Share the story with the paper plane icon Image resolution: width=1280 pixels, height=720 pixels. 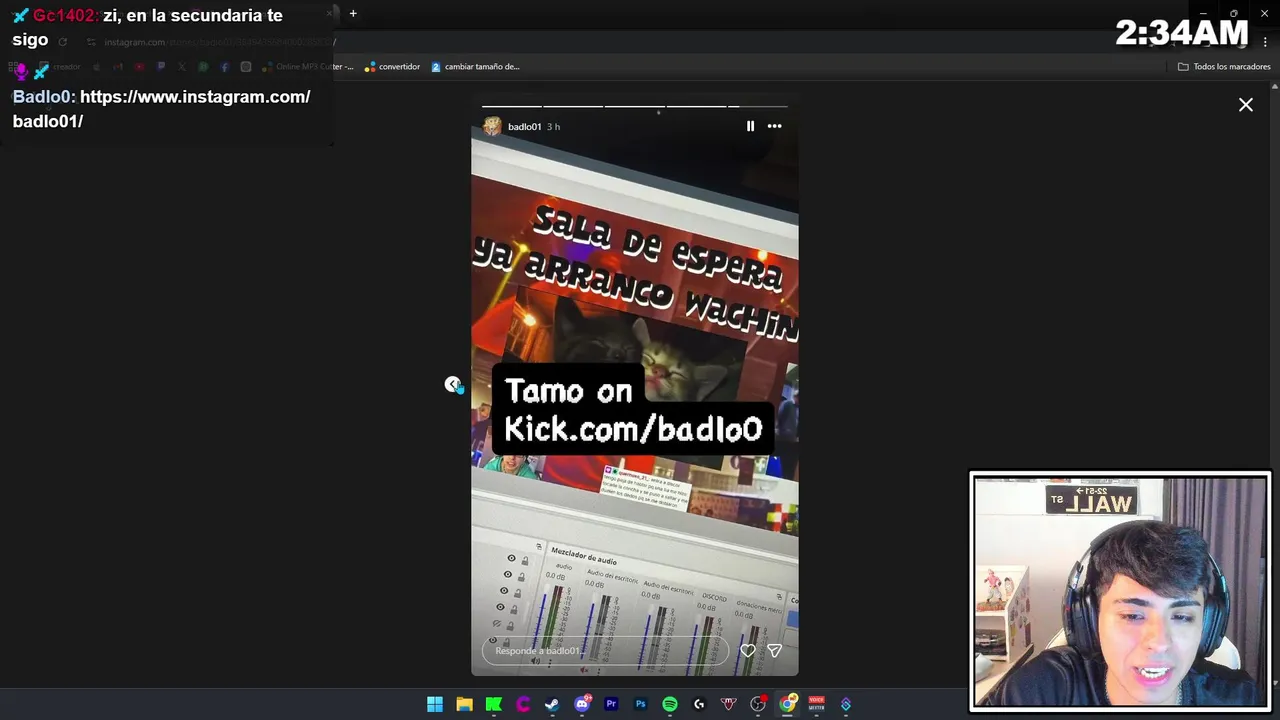click(x=774, y=650)
